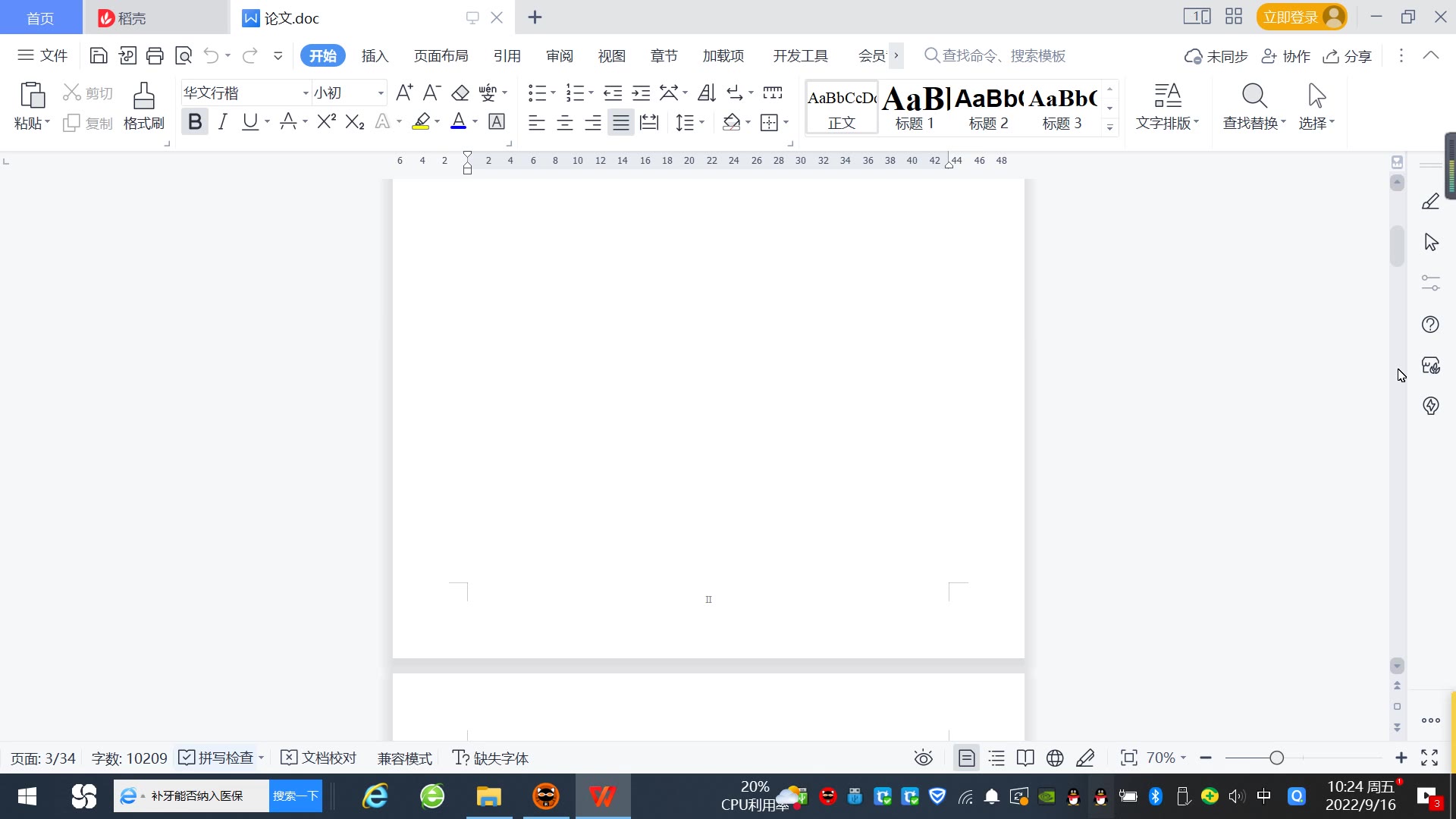Click the Clear formatting eraser icon
This screenshot has height=819, width=1456.
click(460, 93)
